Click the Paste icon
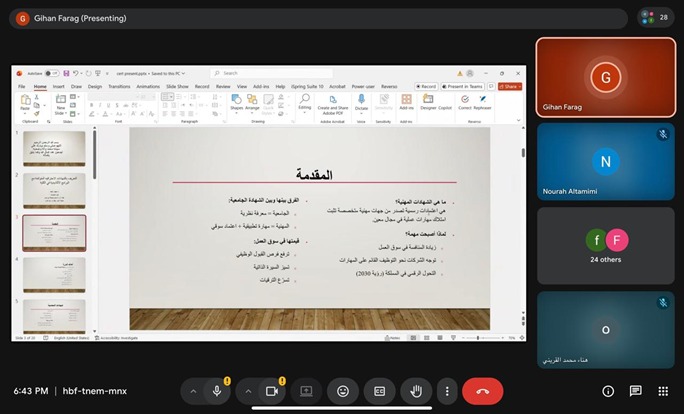The image size is (684, 414). [x=25, y=102]
